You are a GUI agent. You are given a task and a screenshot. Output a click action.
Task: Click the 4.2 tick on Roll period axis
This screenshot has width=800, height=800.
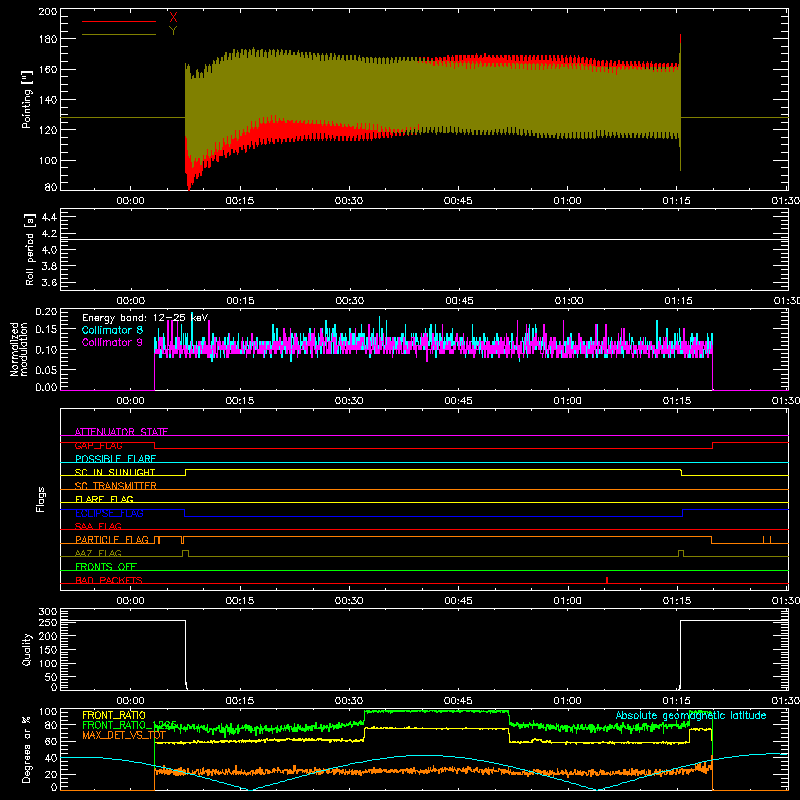(x=49, y=234)
